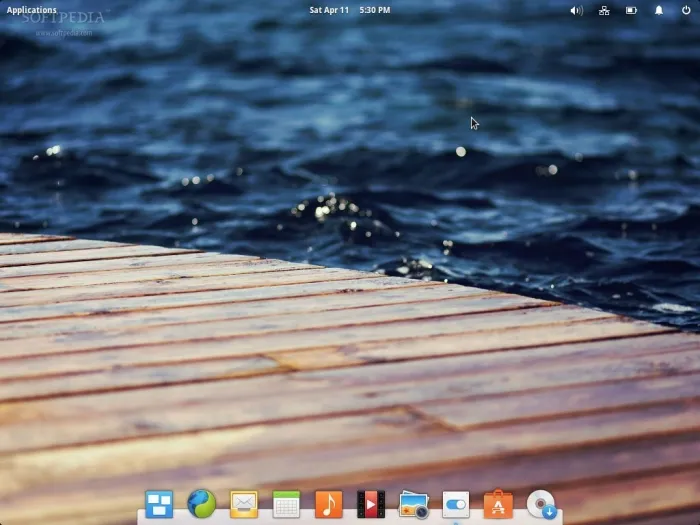Open the power session menu

coord(686,10)
